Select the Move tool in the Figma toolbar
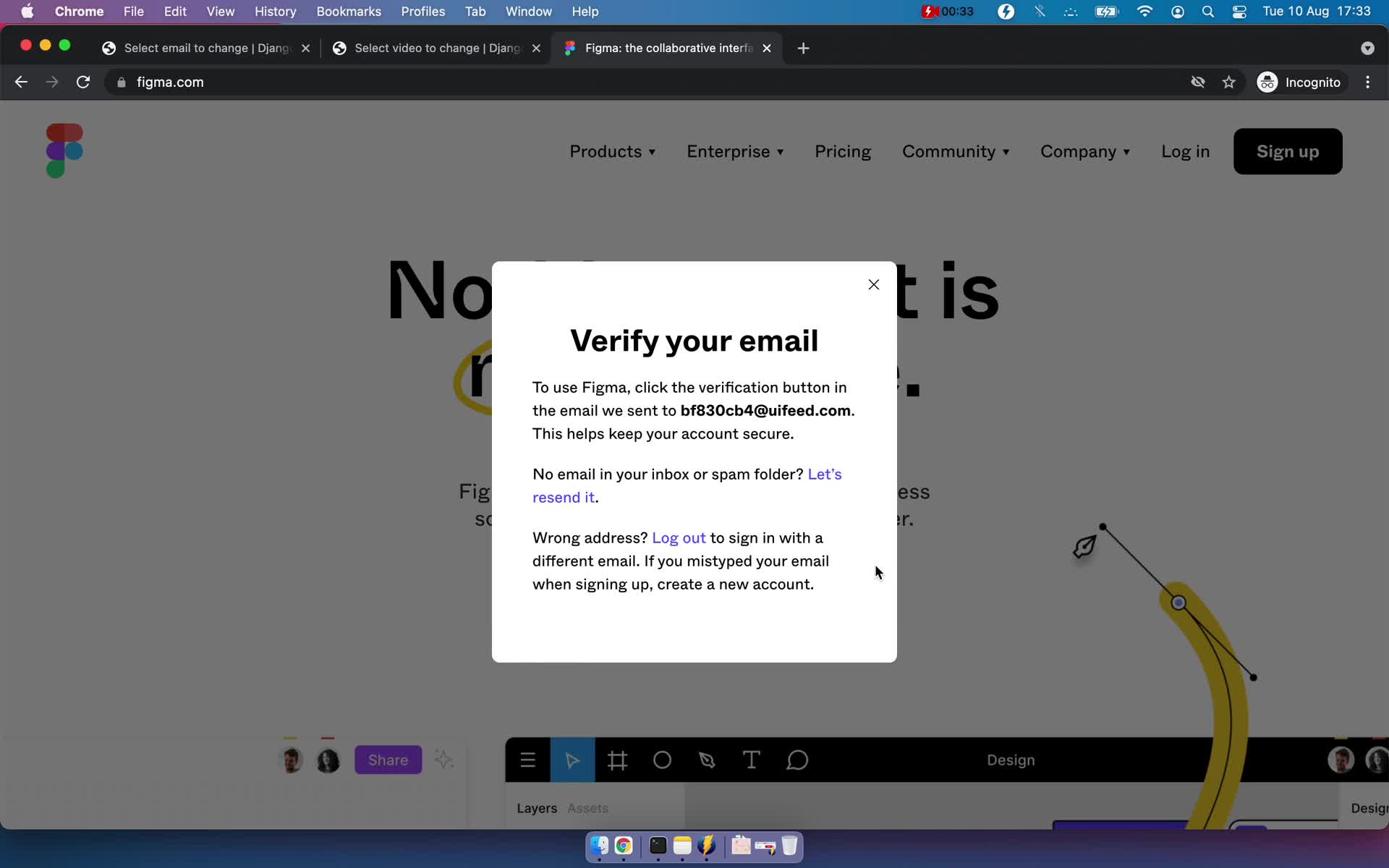 (x=572, y=759)
